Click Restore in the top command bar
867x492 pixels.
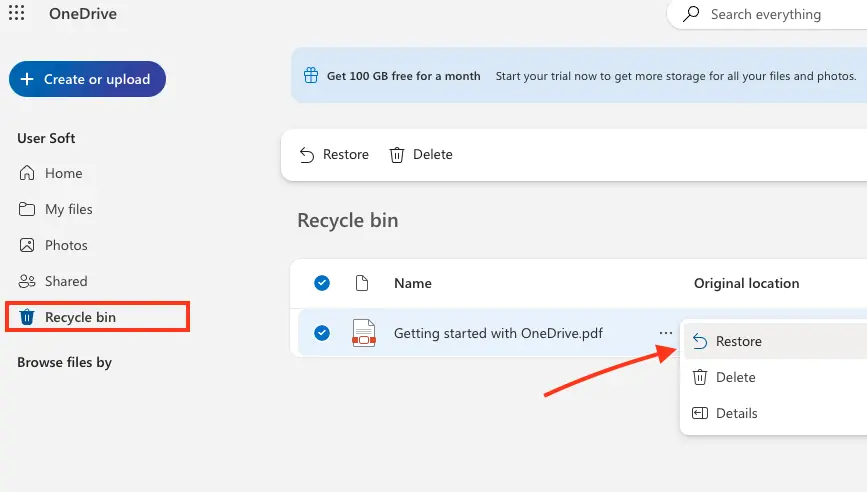tap(334, 154)
